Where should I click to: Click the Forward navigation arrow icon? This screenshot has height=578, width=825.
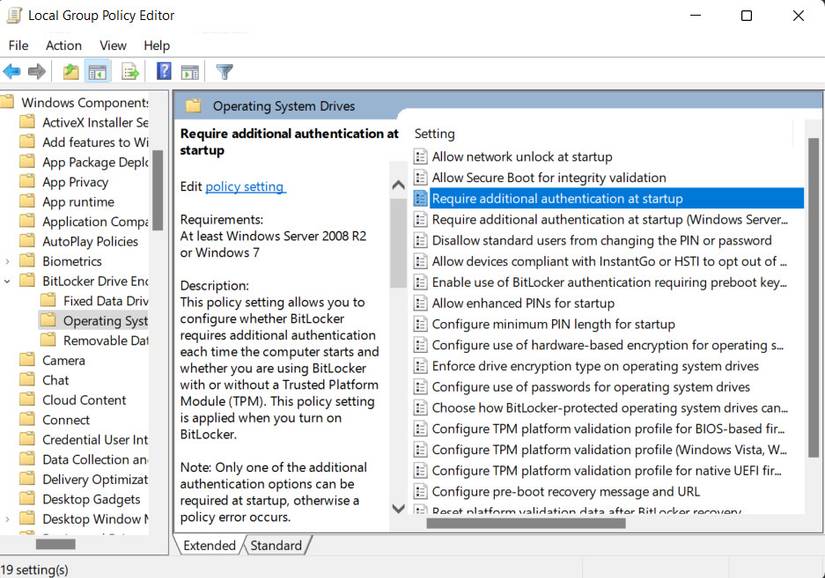click(37, 71)
